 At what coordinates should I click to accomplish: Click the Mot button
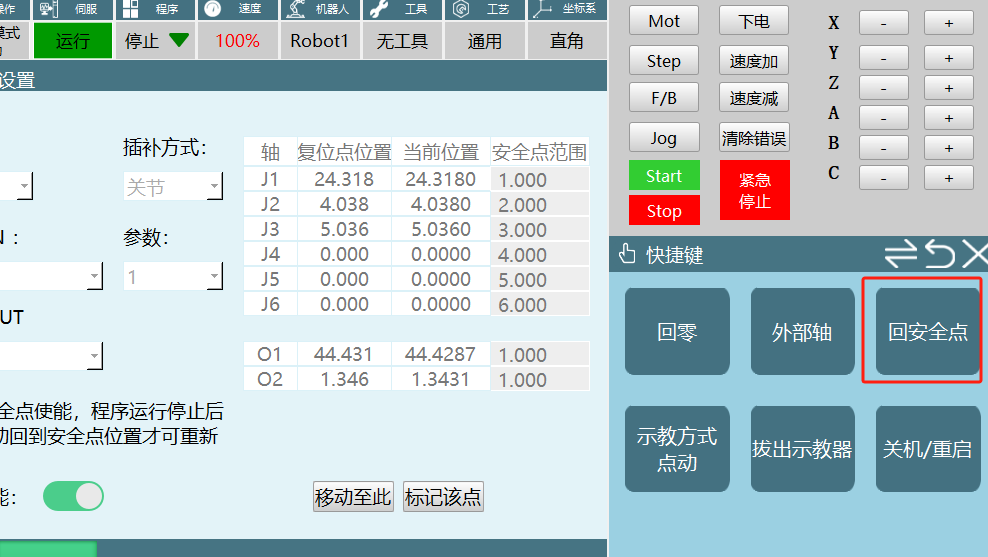pos(664,21)
